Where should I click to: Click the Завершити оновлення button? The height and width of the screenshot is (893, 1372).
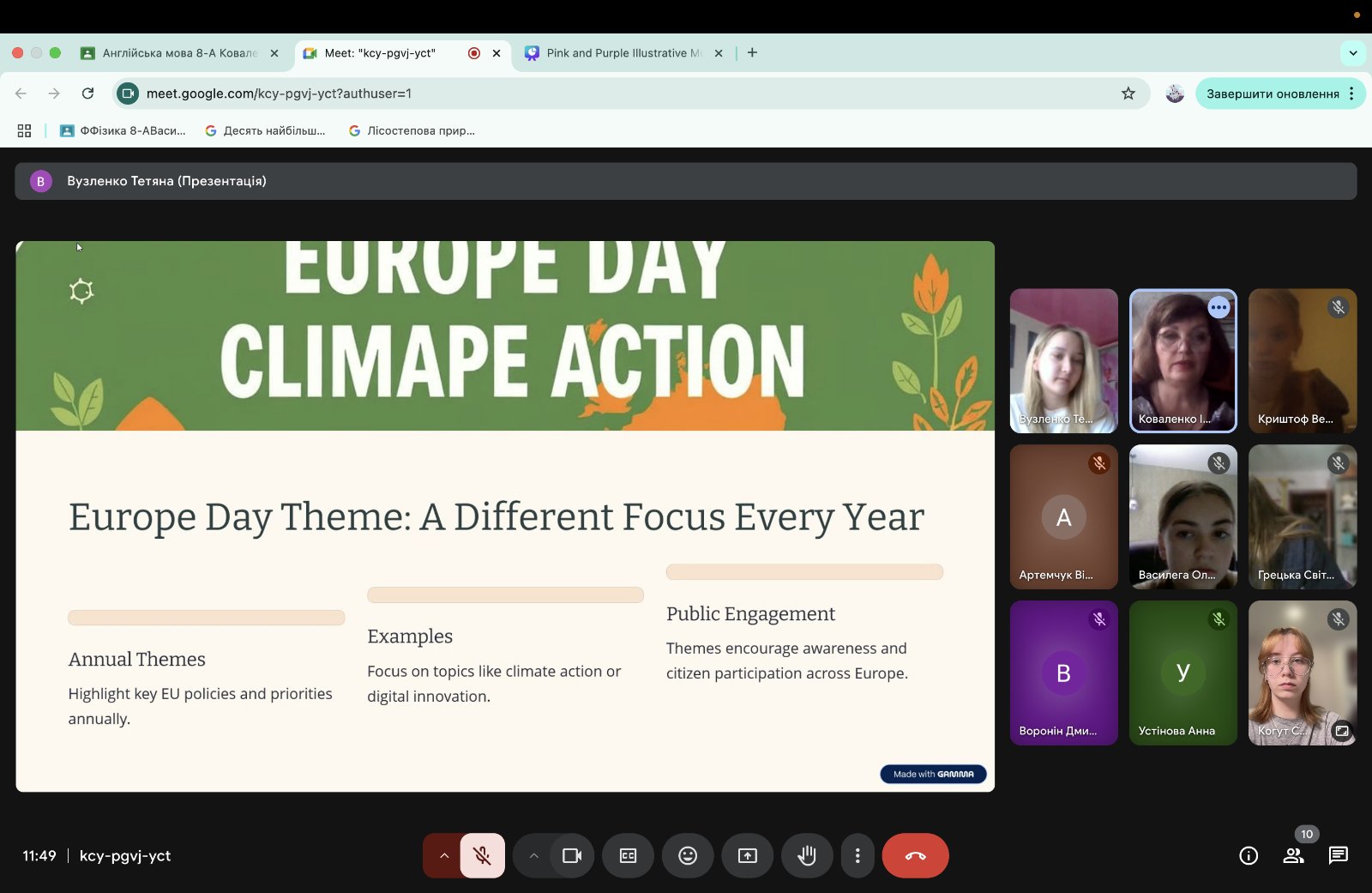[1272, 94]
